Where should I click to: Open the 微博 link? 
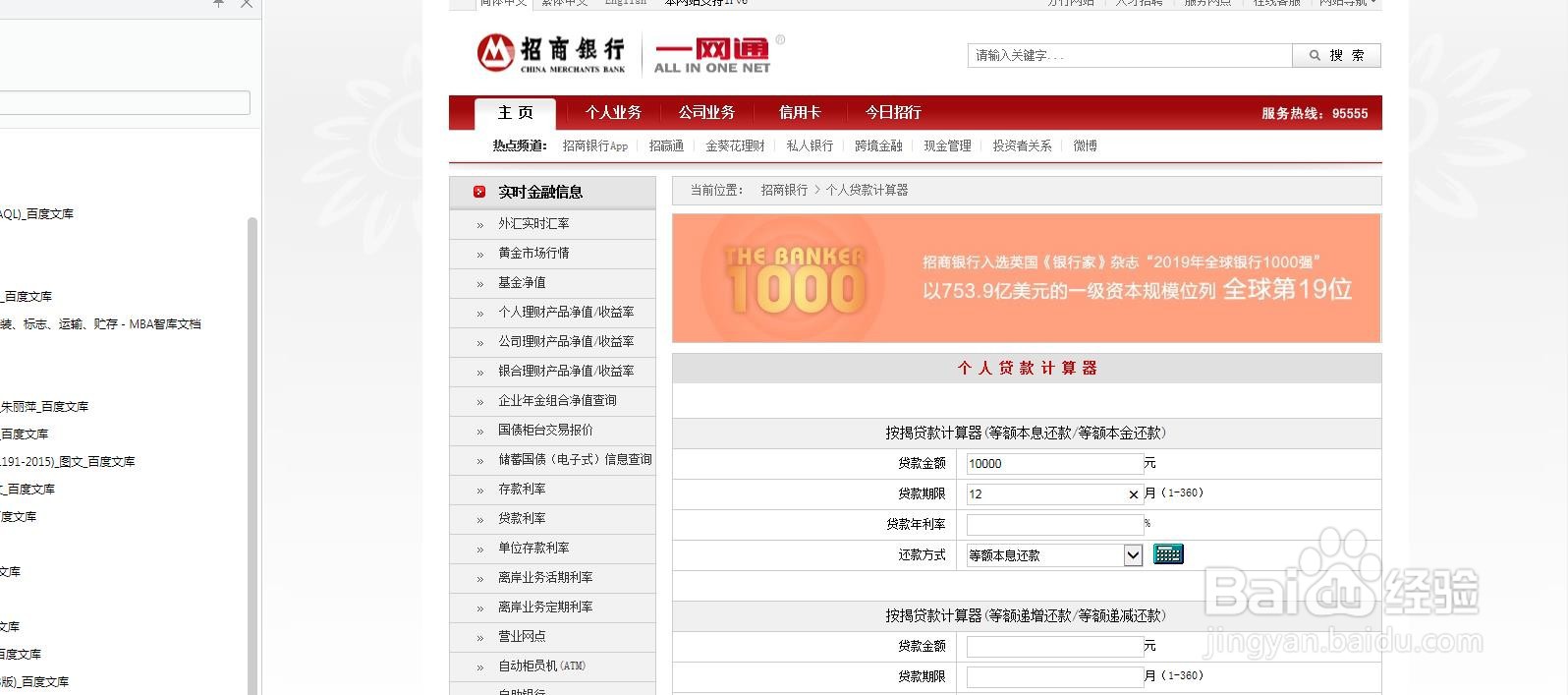[x=1085, y=145]
